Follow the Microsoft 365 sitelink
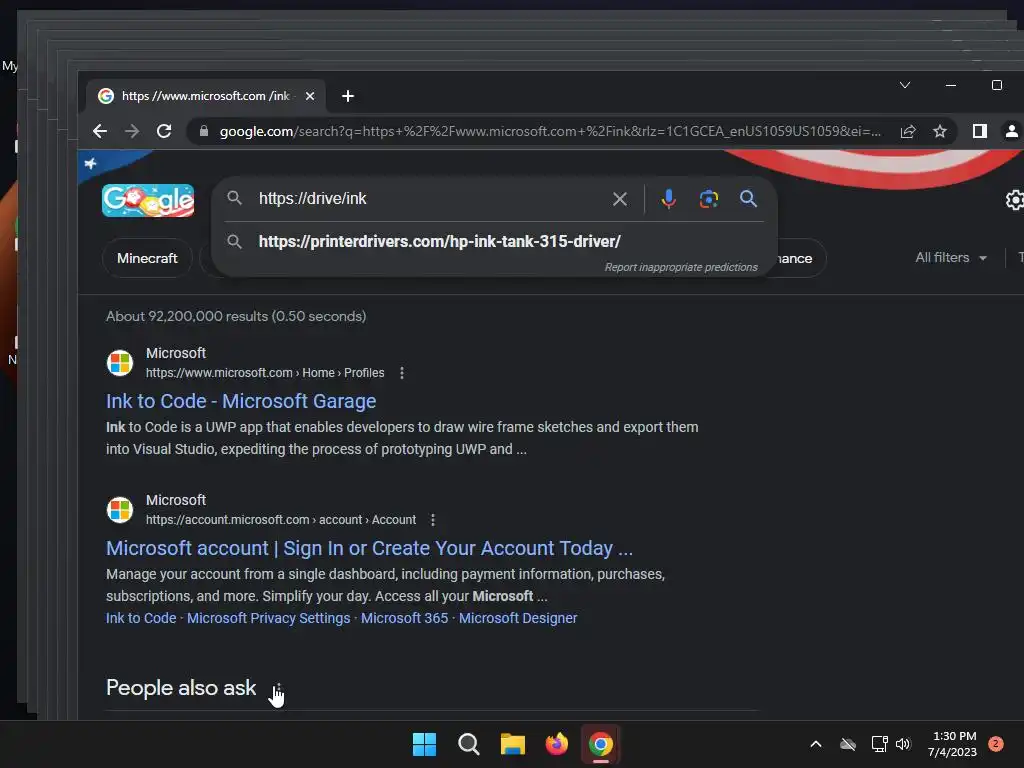The width and height of the screenshot is (1024, 768). tap(404, 618)
